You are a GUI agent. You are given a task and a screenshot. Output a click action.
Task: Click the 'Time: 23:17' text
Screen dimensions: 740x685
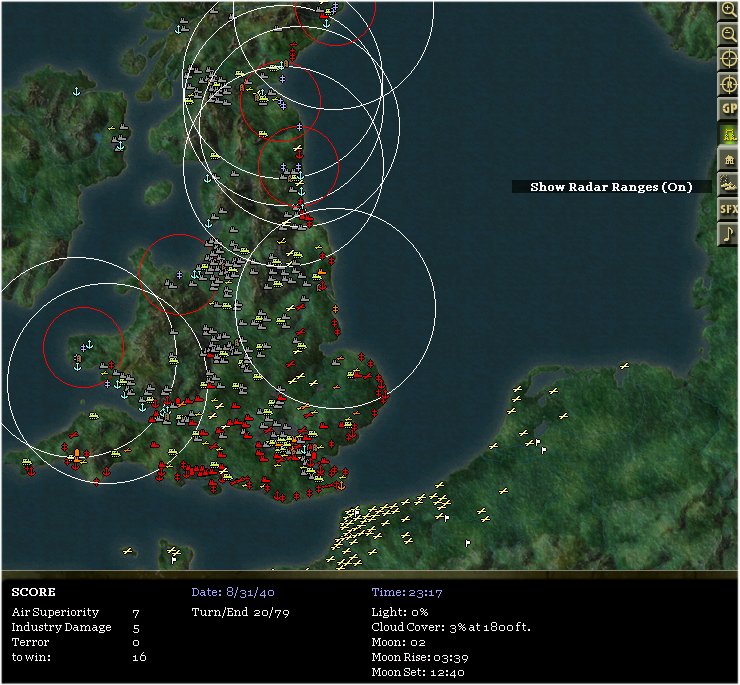click(407, 592)
